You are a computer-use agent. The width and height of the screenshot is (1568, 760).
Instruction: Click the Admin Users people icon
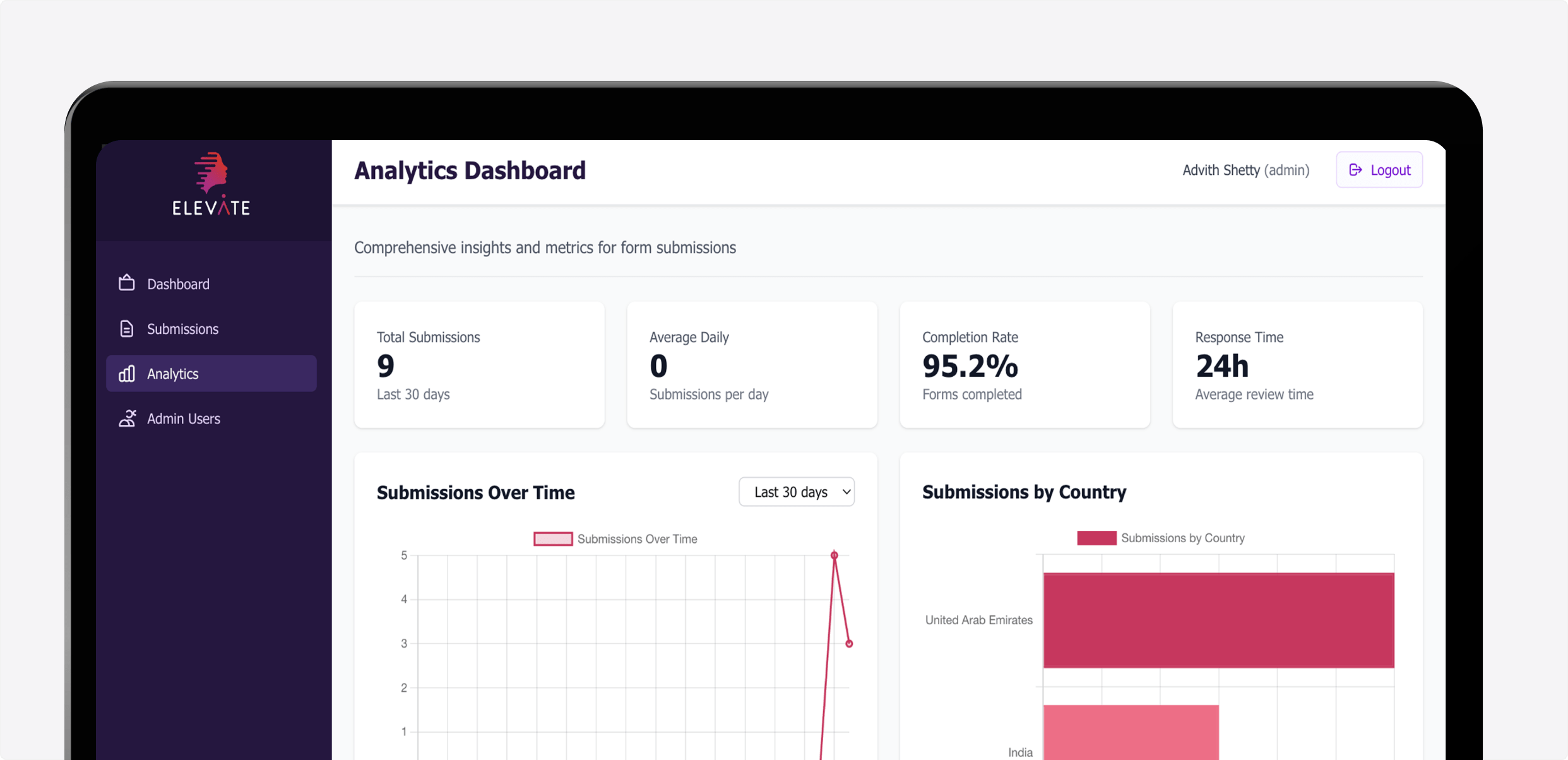pyautogui.click(x=128, y=419)
